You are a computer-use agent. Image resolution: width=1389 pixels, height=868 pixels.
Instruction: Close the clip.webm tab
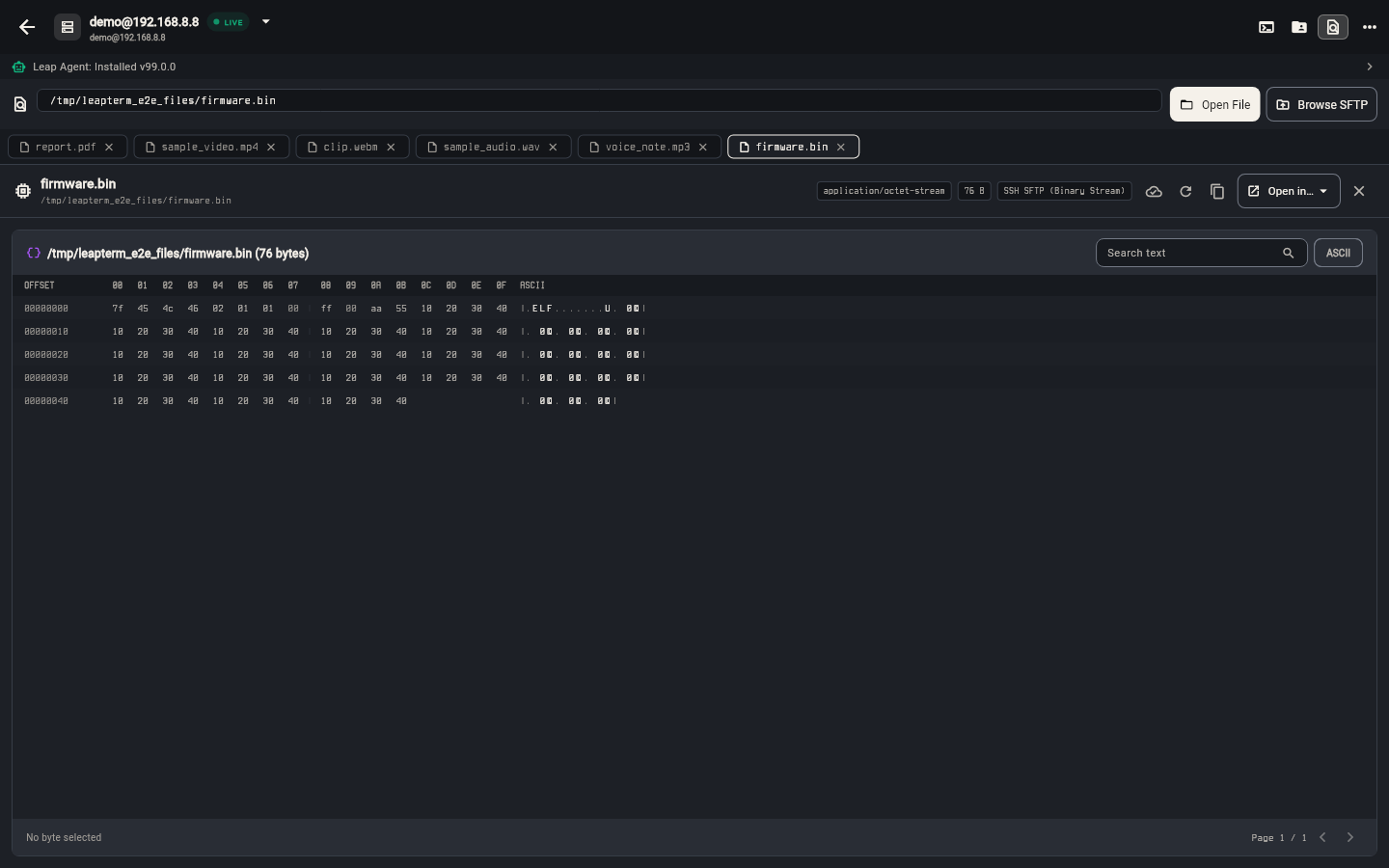[x=391, y=147]
